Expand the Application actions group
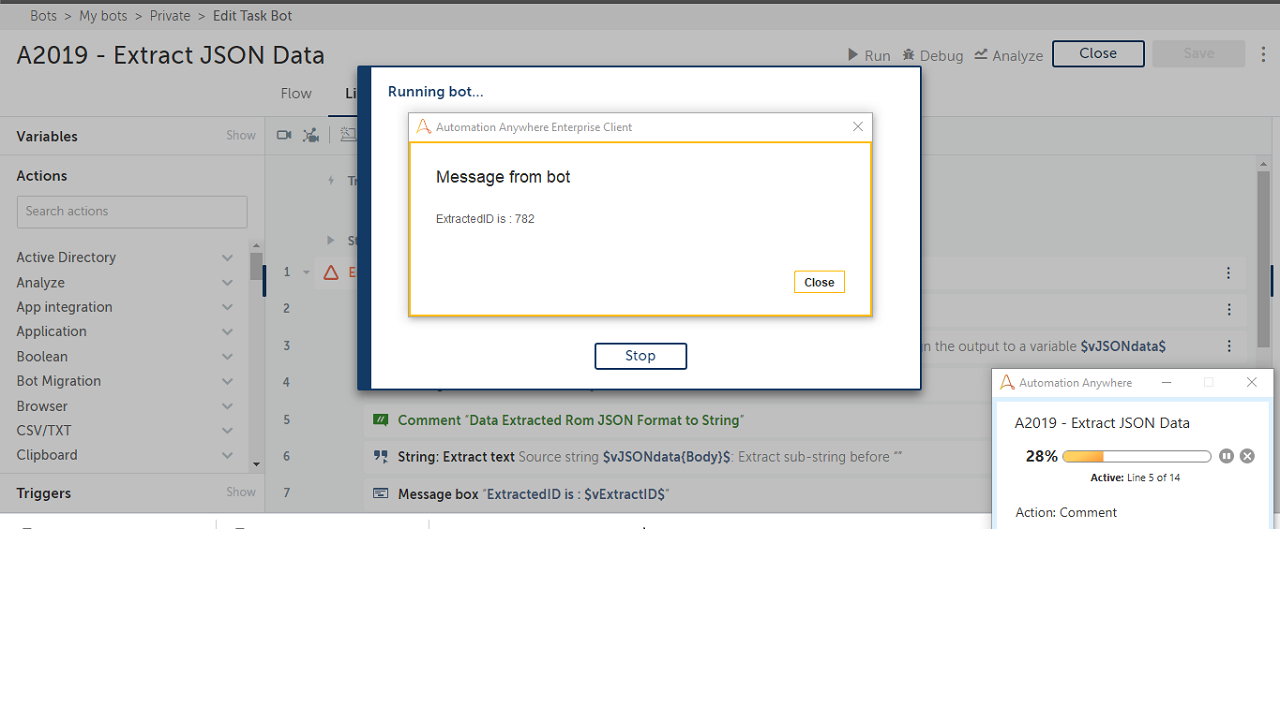Viewport: 1280px width, 720px height. [x=227, y=332]
